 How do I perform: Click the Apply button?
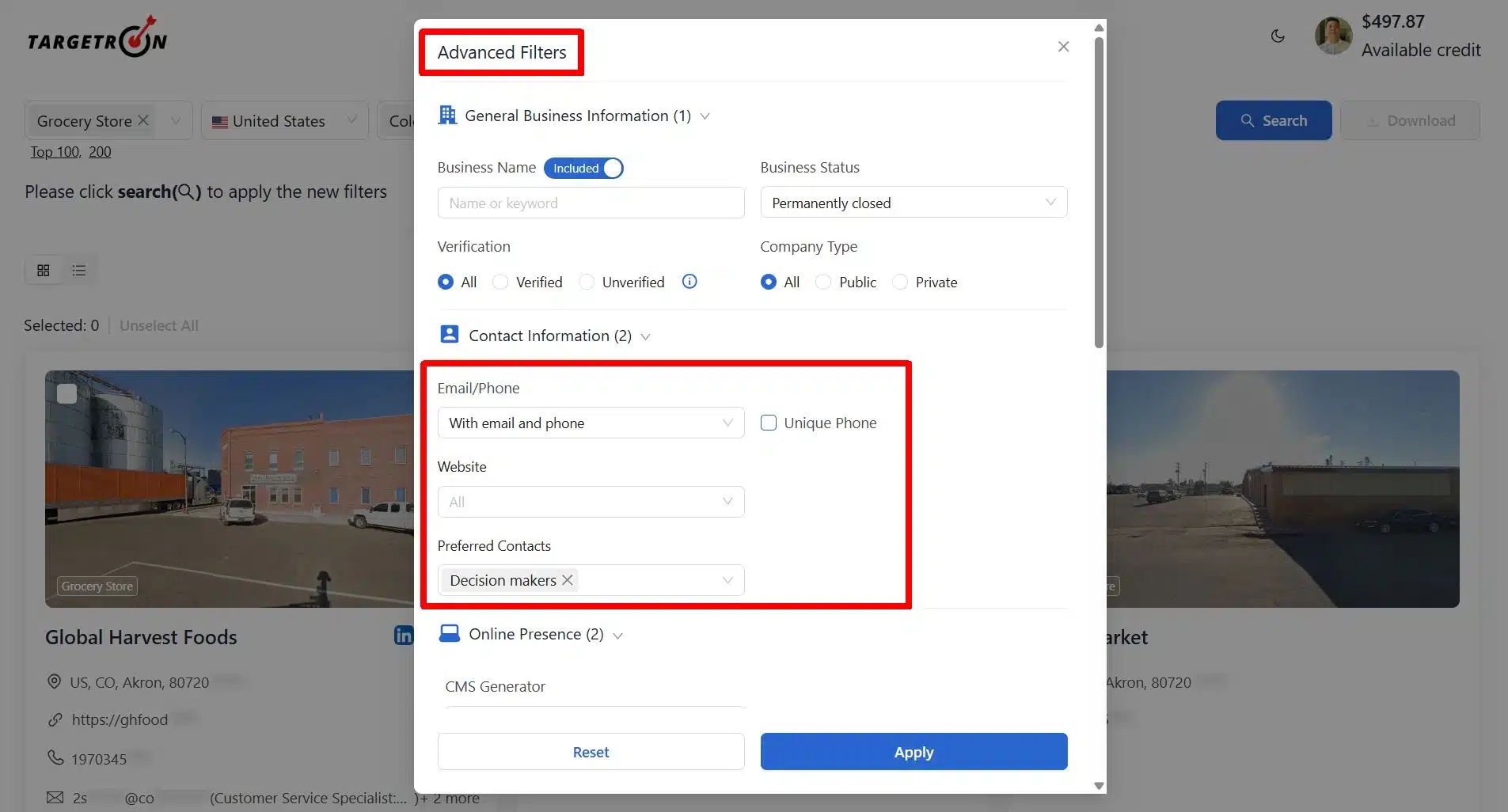pos(914,752)
